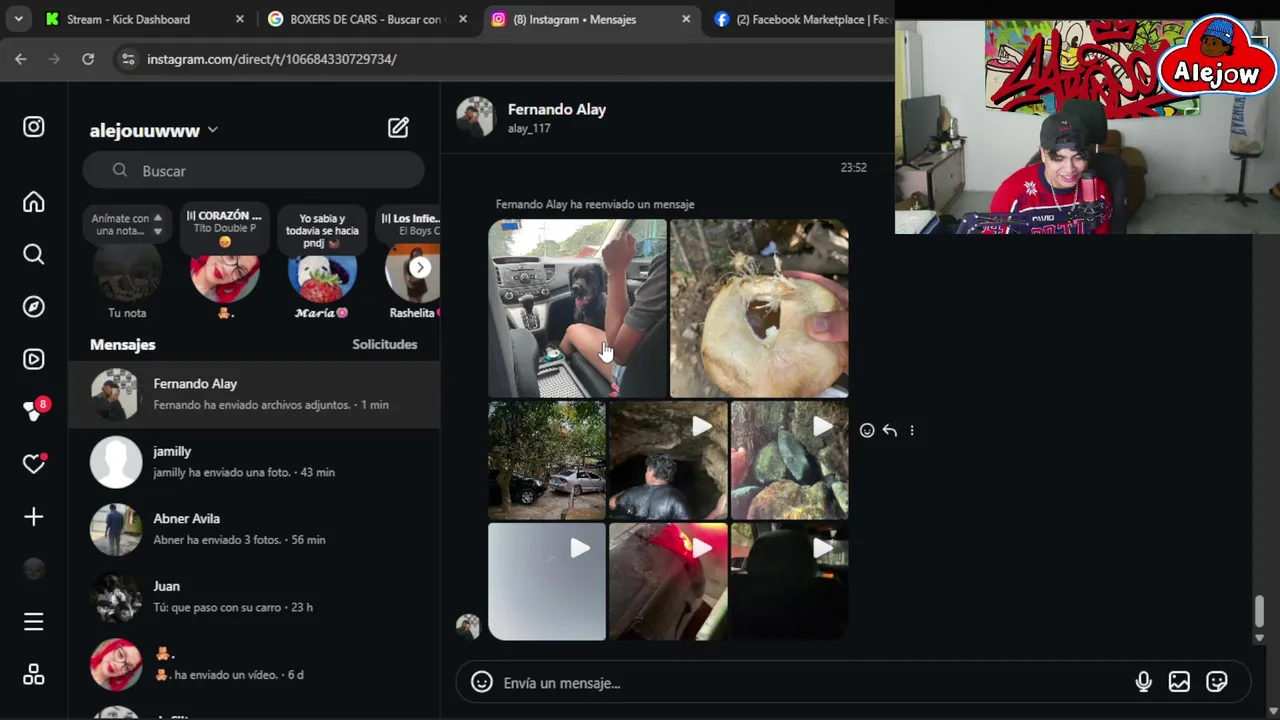1280x720 pixels.
Task: Open the Search magnifier in sidebar
Action: 34,254
